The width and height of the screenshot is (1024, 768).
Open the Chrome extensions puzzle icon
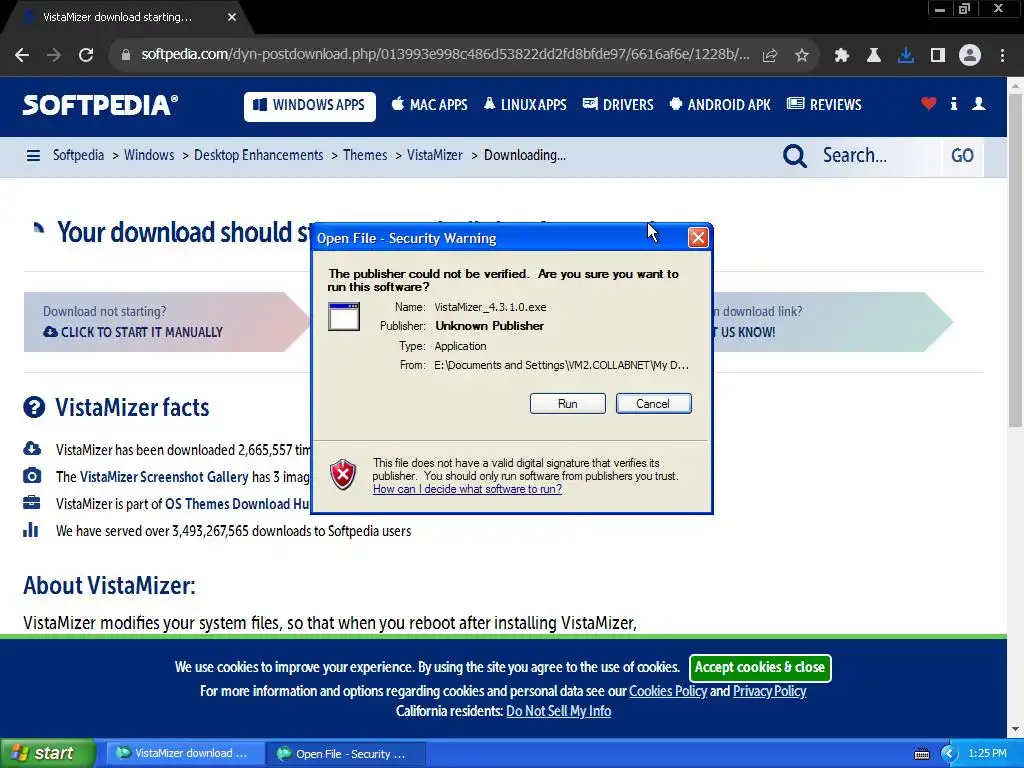[842, 55]
